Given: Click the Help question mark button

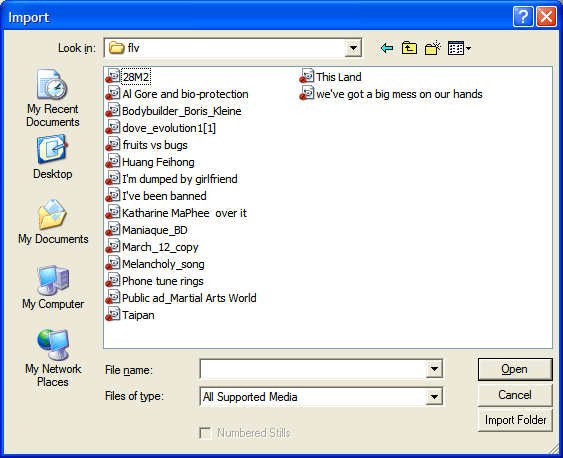Looking at the screenshot, I should click(523, 17).
